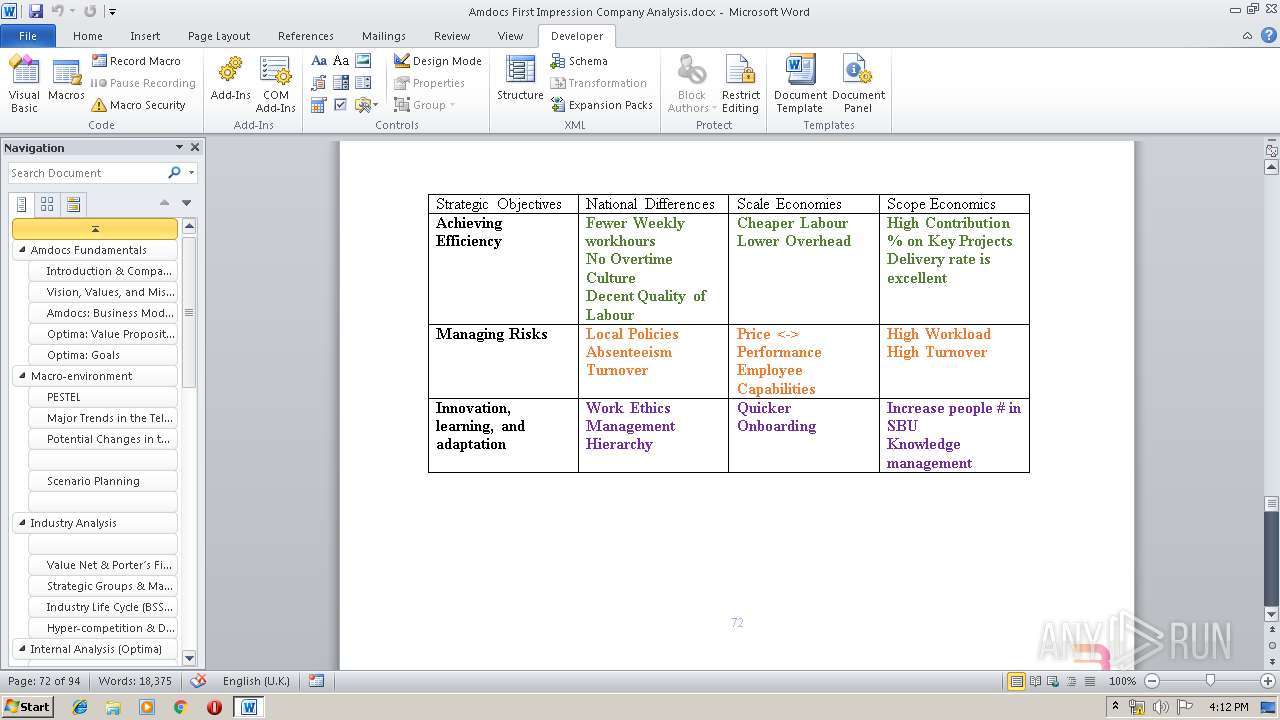Open Word Help
Image resolution: width=1280 pixels, height=720 pixels.
(x=1267, y=36)
